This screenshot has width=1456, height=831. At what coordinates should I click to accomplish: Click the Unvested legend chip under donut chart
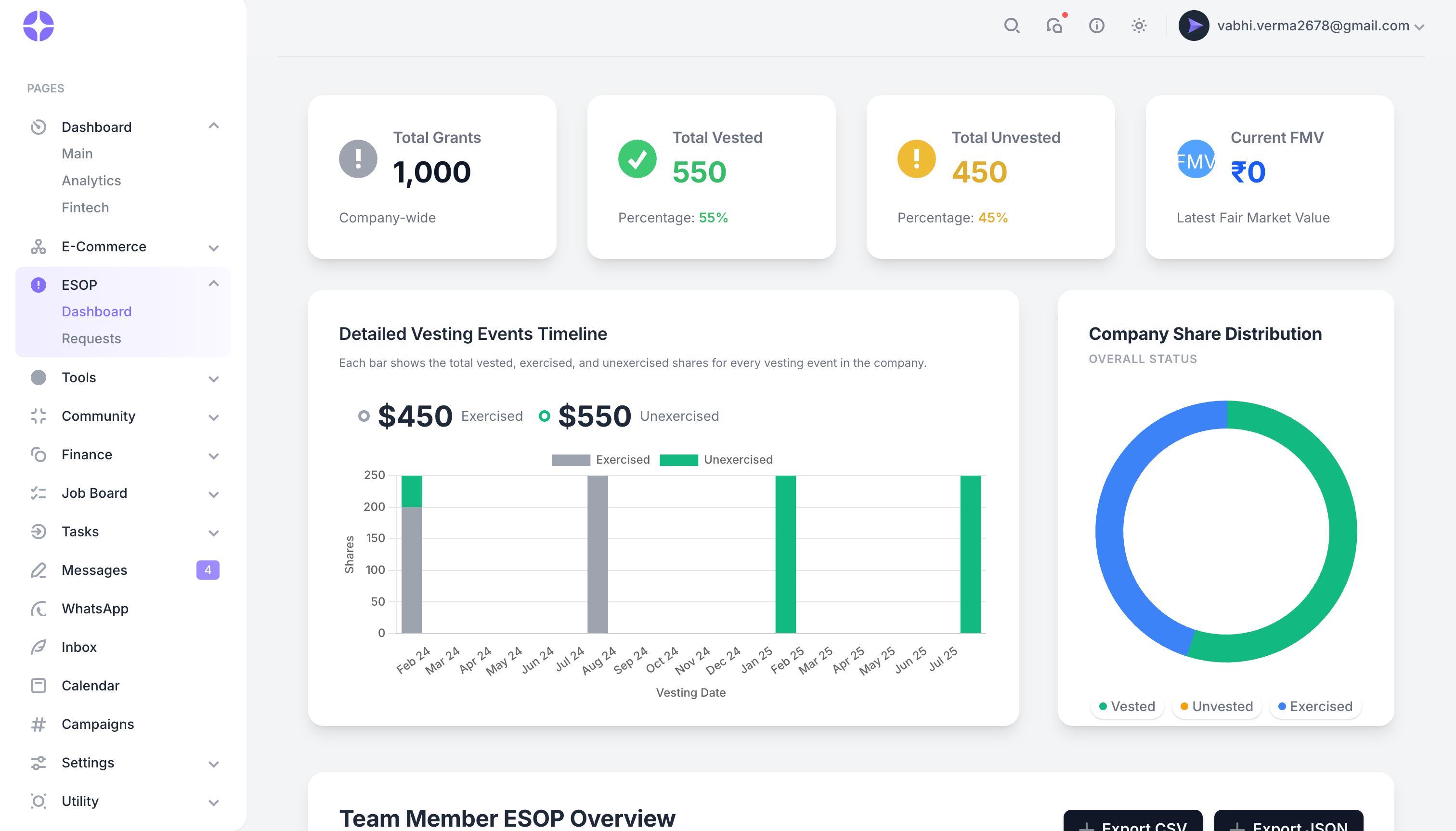1216,707
